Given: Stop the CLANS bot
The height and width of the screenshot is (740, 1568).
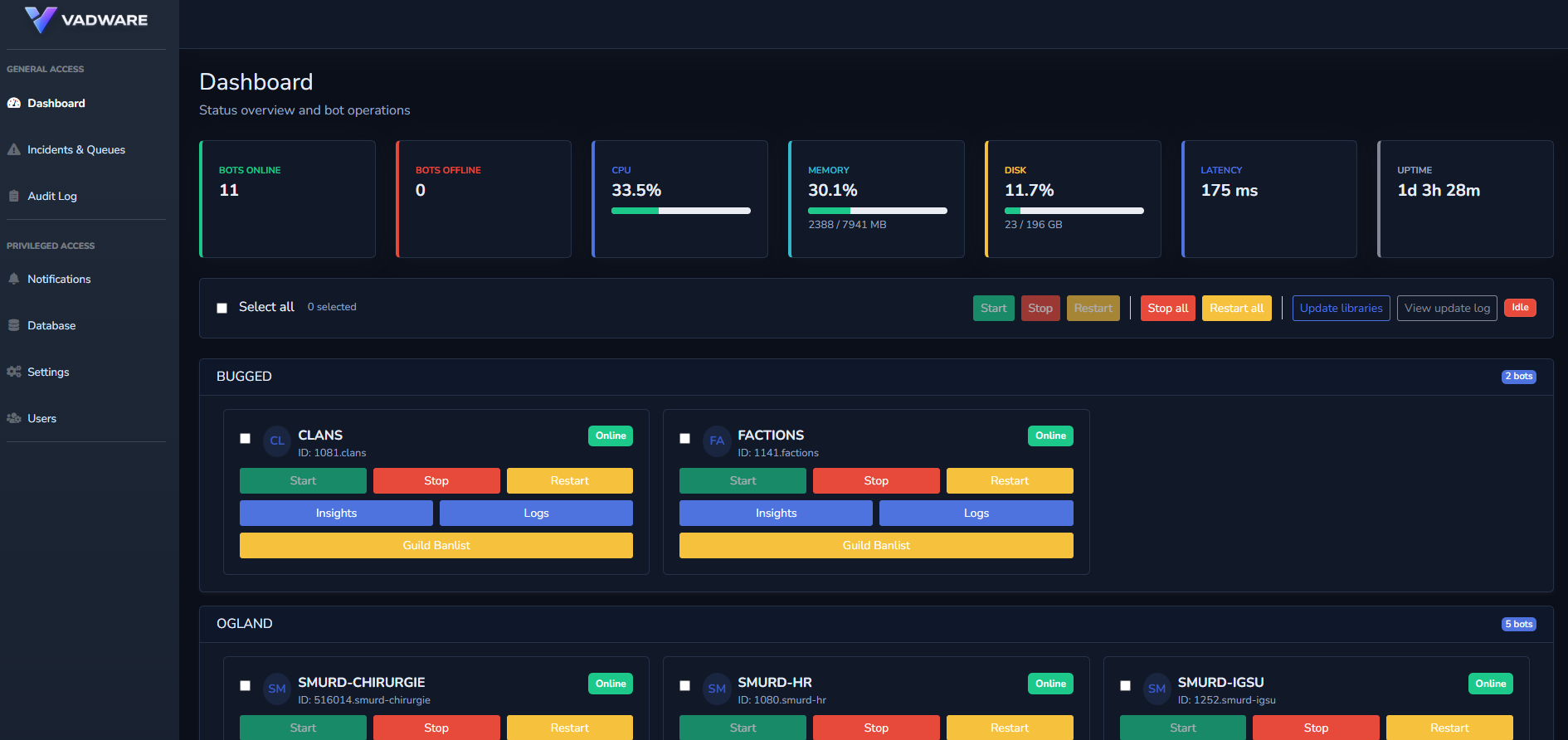Looking at the screenshot, I should tap(436, 480).
